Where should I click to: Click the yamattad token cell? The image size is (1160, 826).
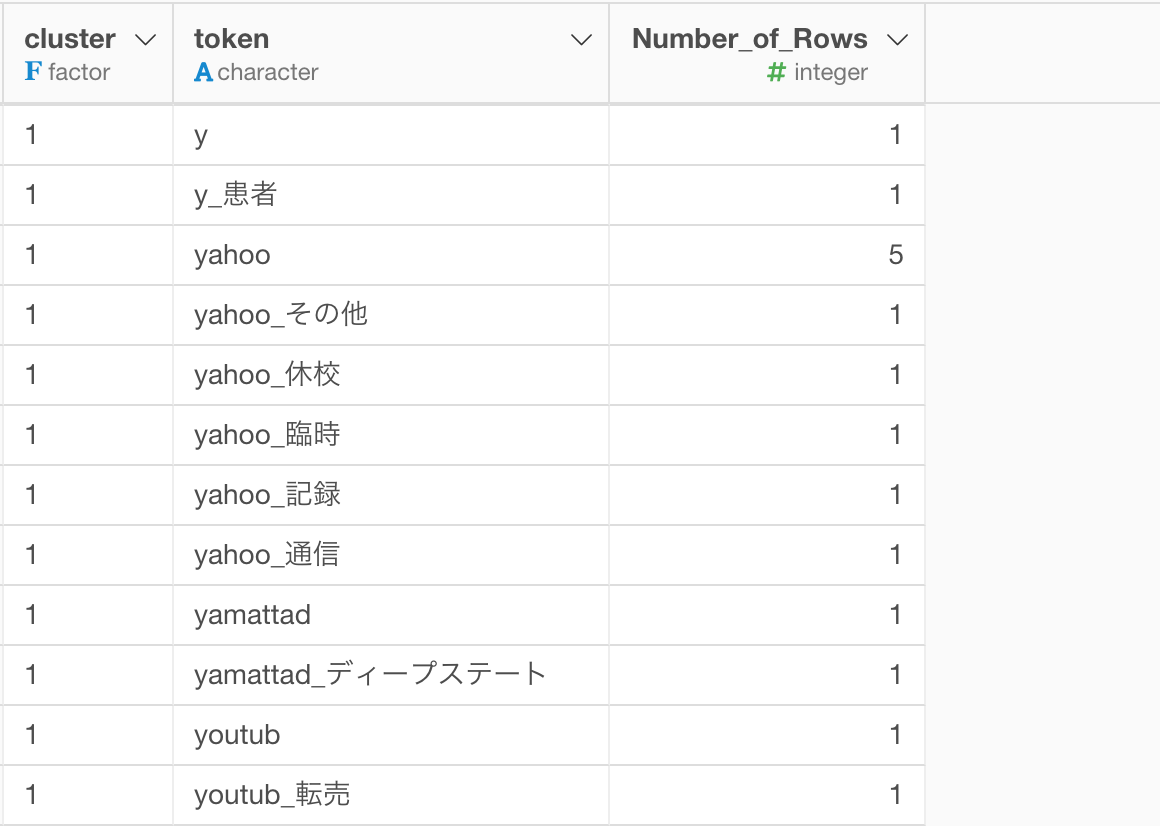[252, 615]
